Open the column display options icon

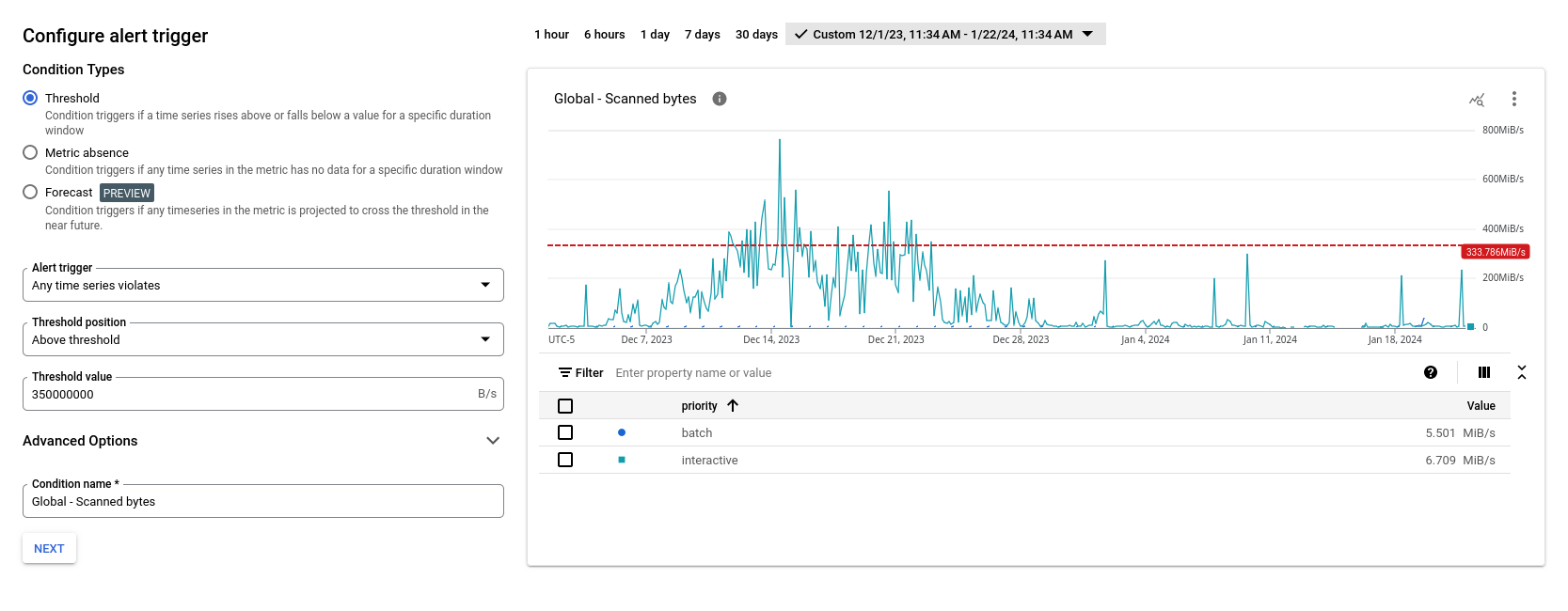(x=1484, y=373)
